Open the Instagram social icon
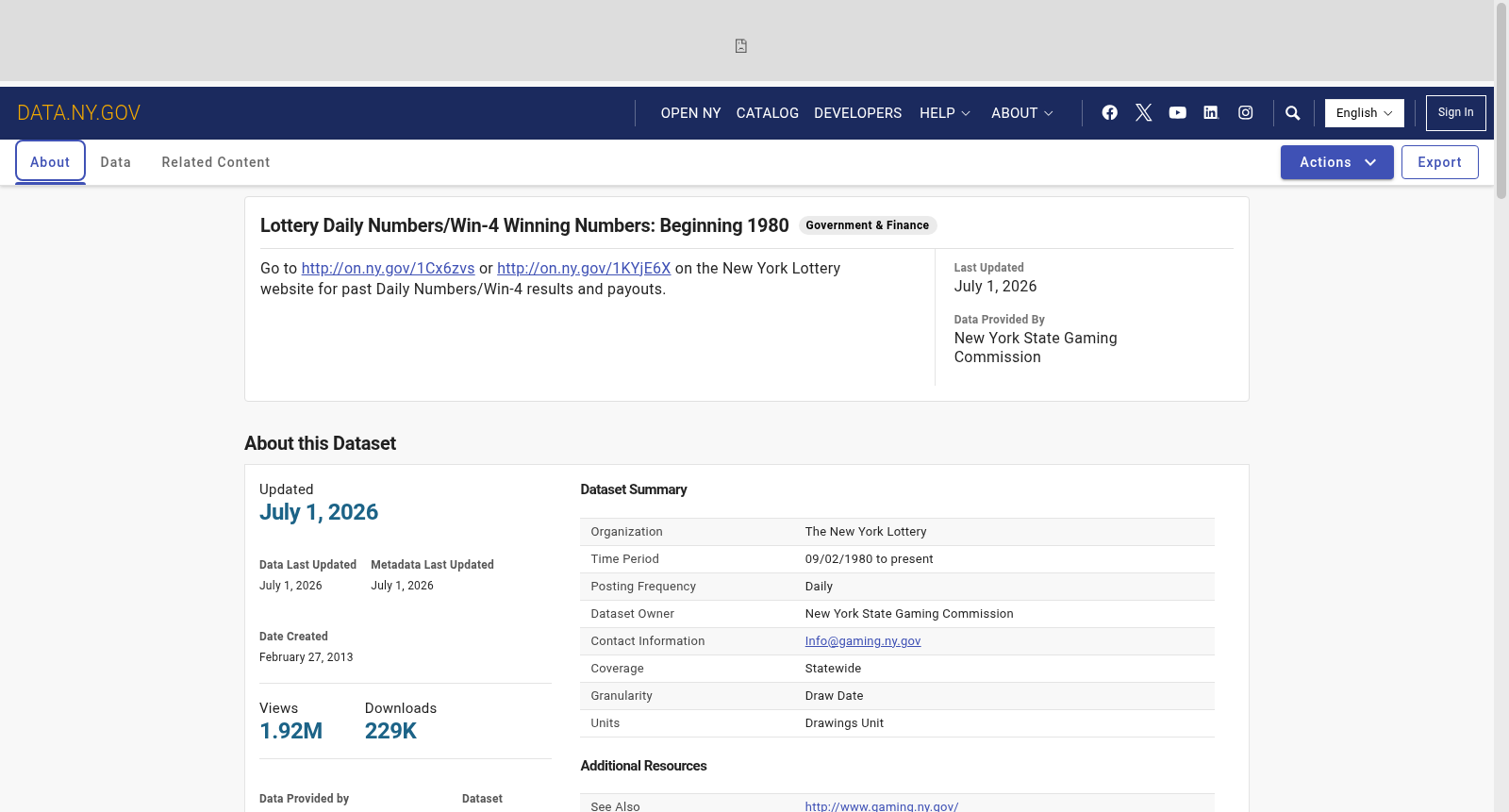 coord(1246,113)
